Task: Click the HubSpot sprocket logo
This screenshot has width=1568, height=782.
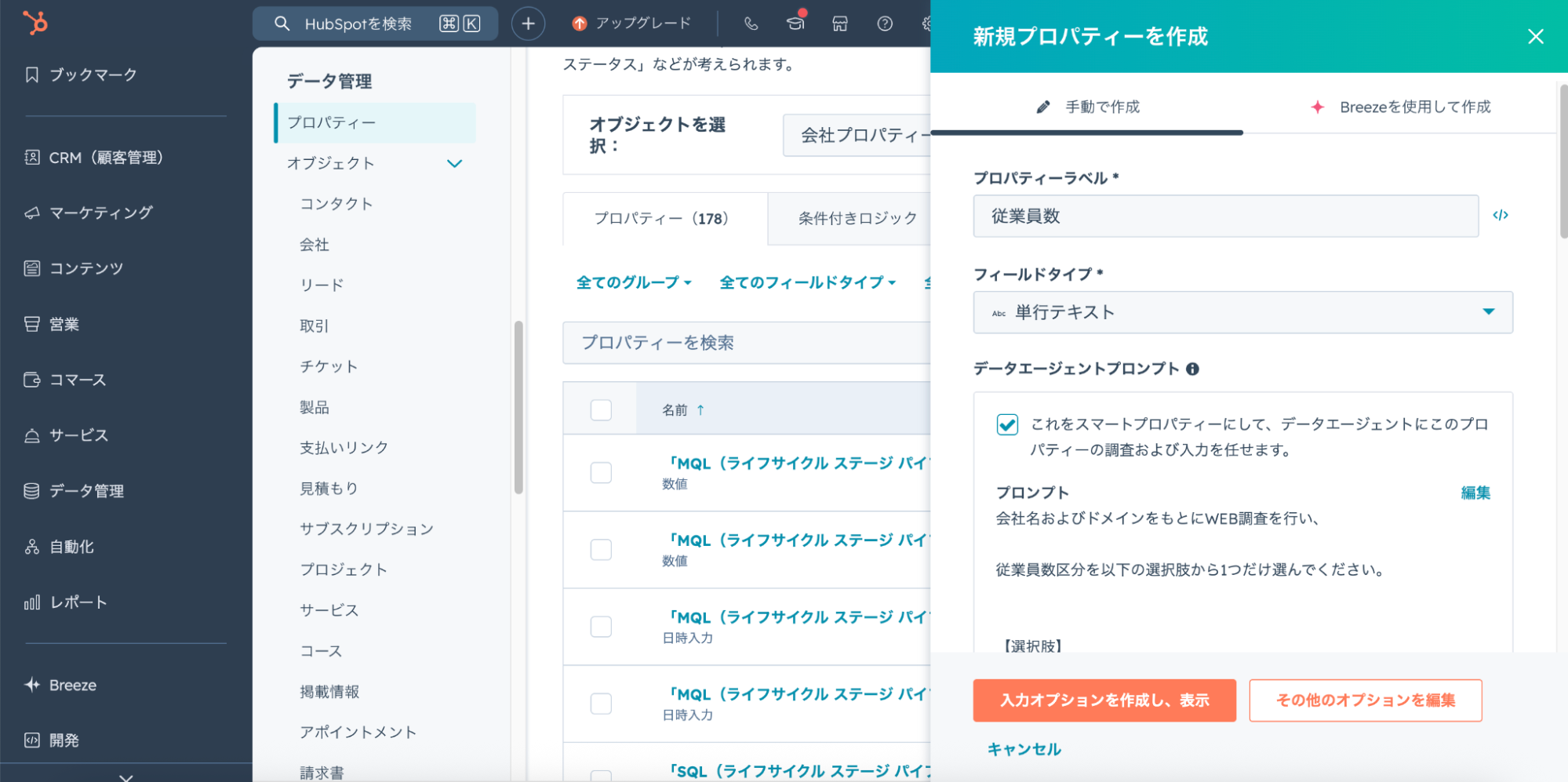Action: [35, 23]
